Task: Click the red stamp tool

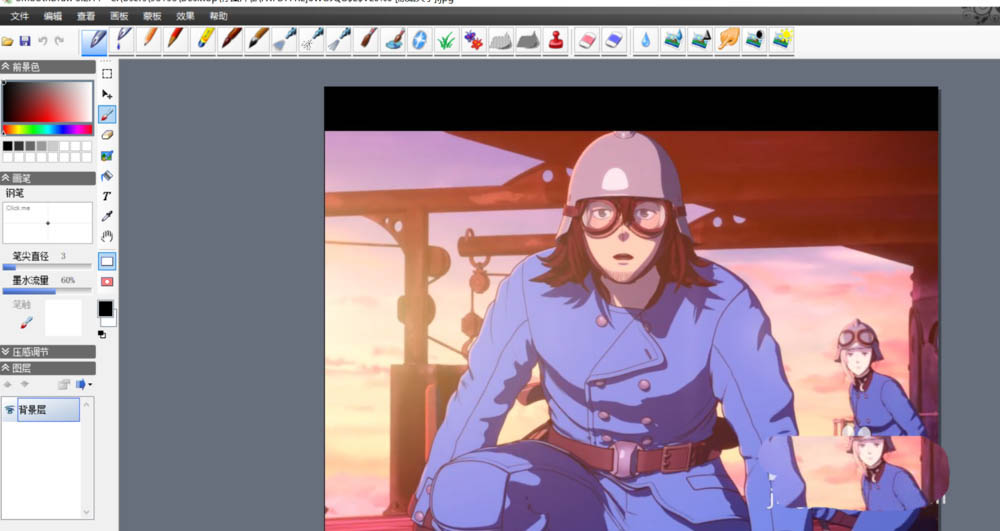Action: pyautogui.click(x=555, y=41)
